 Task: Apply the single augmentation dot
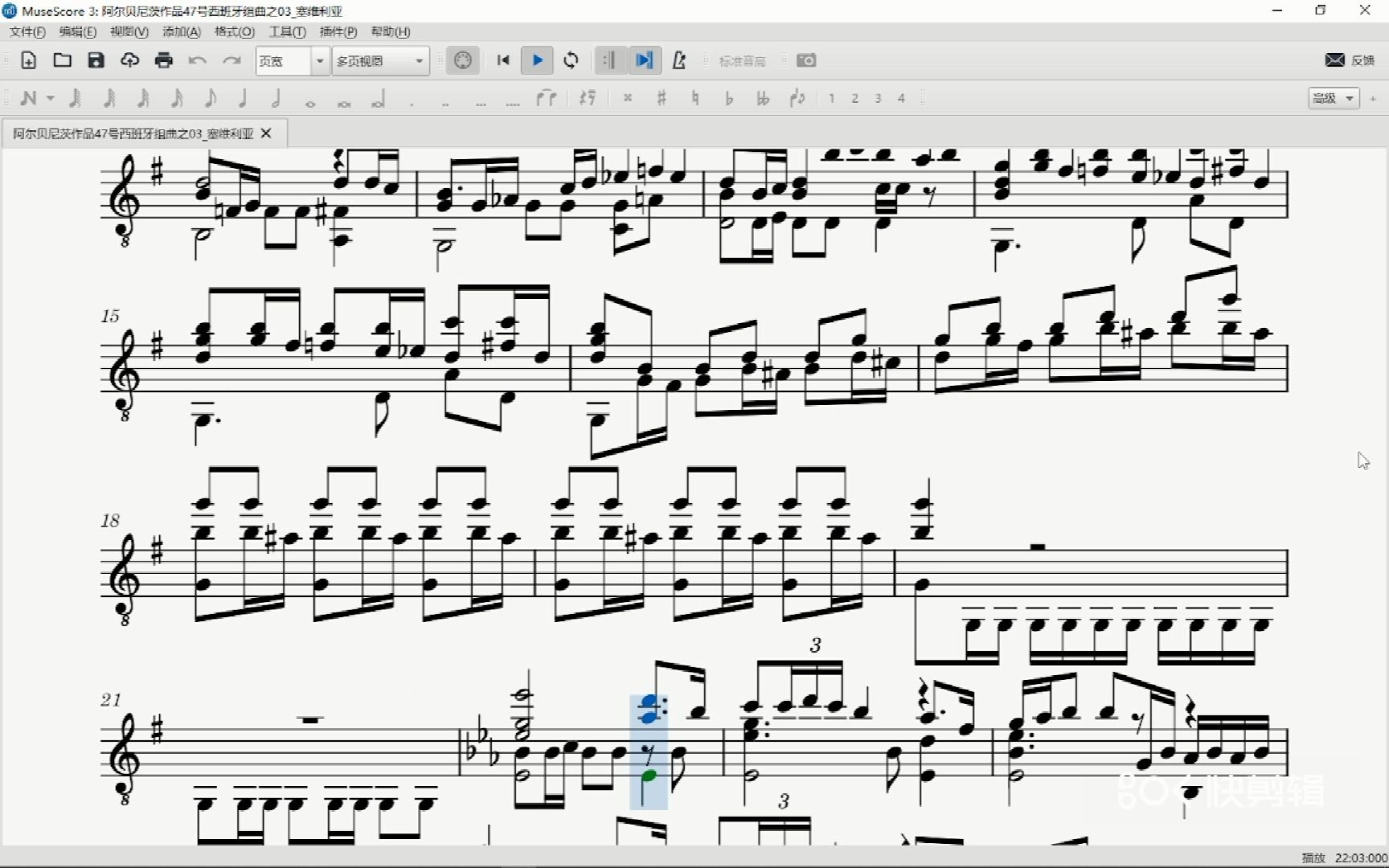tap(412, 103)
